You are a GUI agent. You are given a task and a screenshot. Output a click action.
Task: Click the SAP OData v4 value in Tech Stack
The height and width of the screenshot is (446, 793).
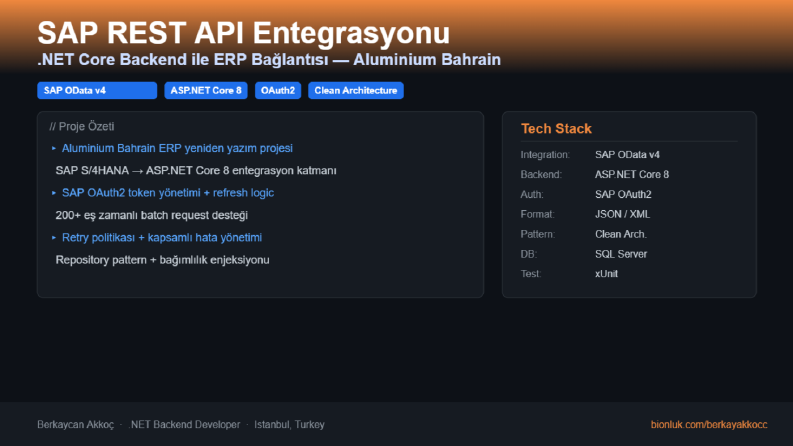627,155
